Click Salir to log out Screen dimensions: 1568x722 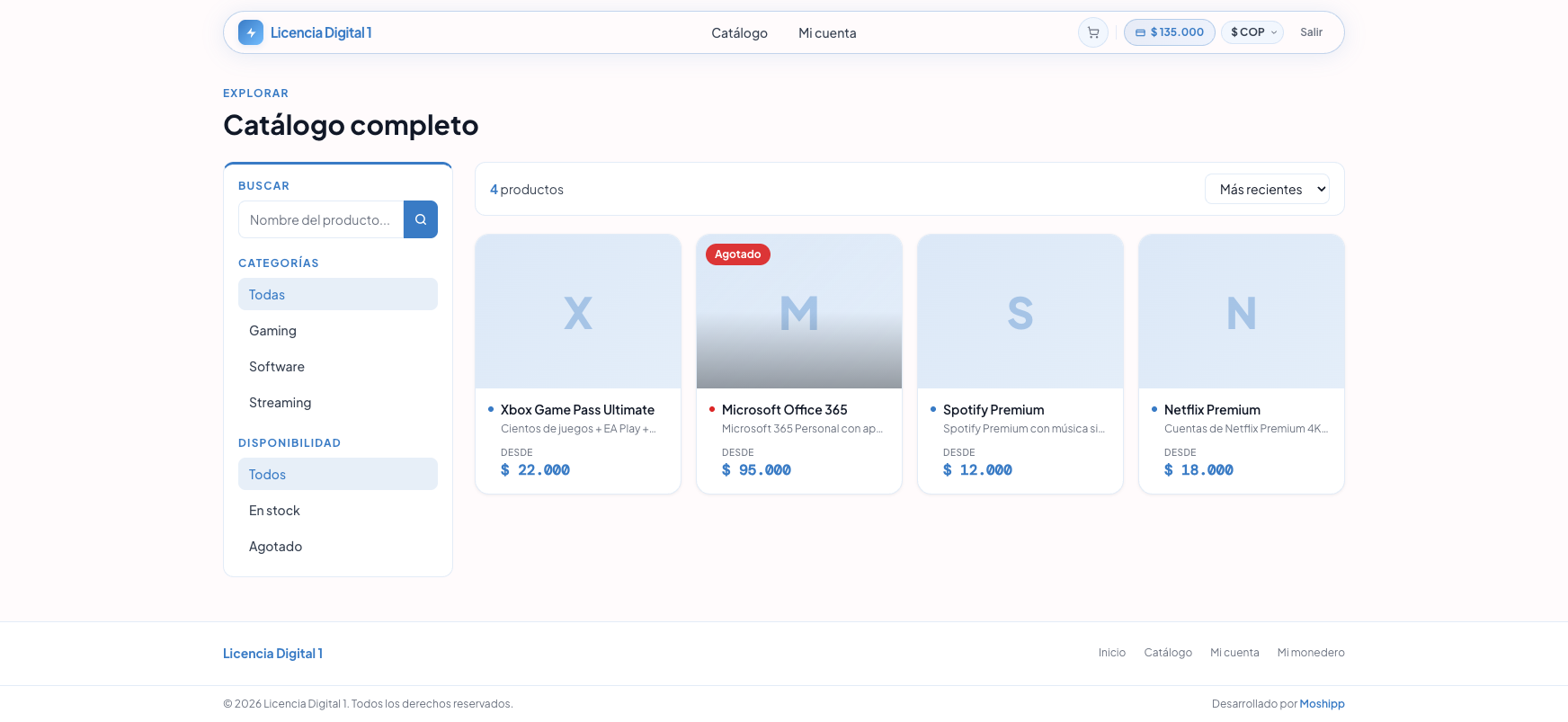(1311, 32)
